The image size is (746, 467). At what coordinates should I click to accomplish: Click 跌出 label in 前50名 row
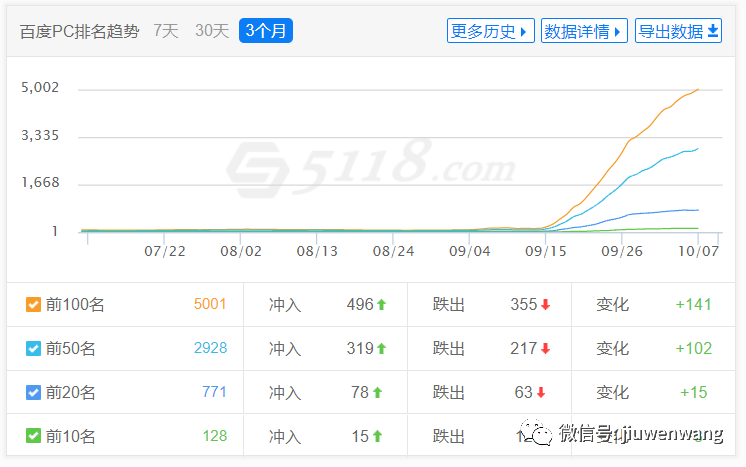(x=449, y=349)
